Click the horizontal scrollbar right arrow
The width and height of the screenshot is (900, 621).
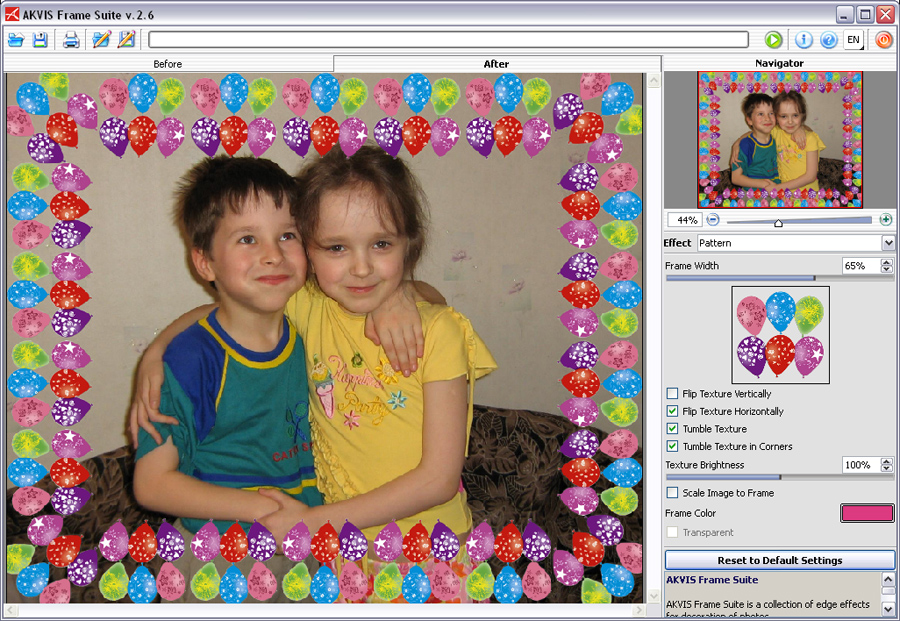640,610
